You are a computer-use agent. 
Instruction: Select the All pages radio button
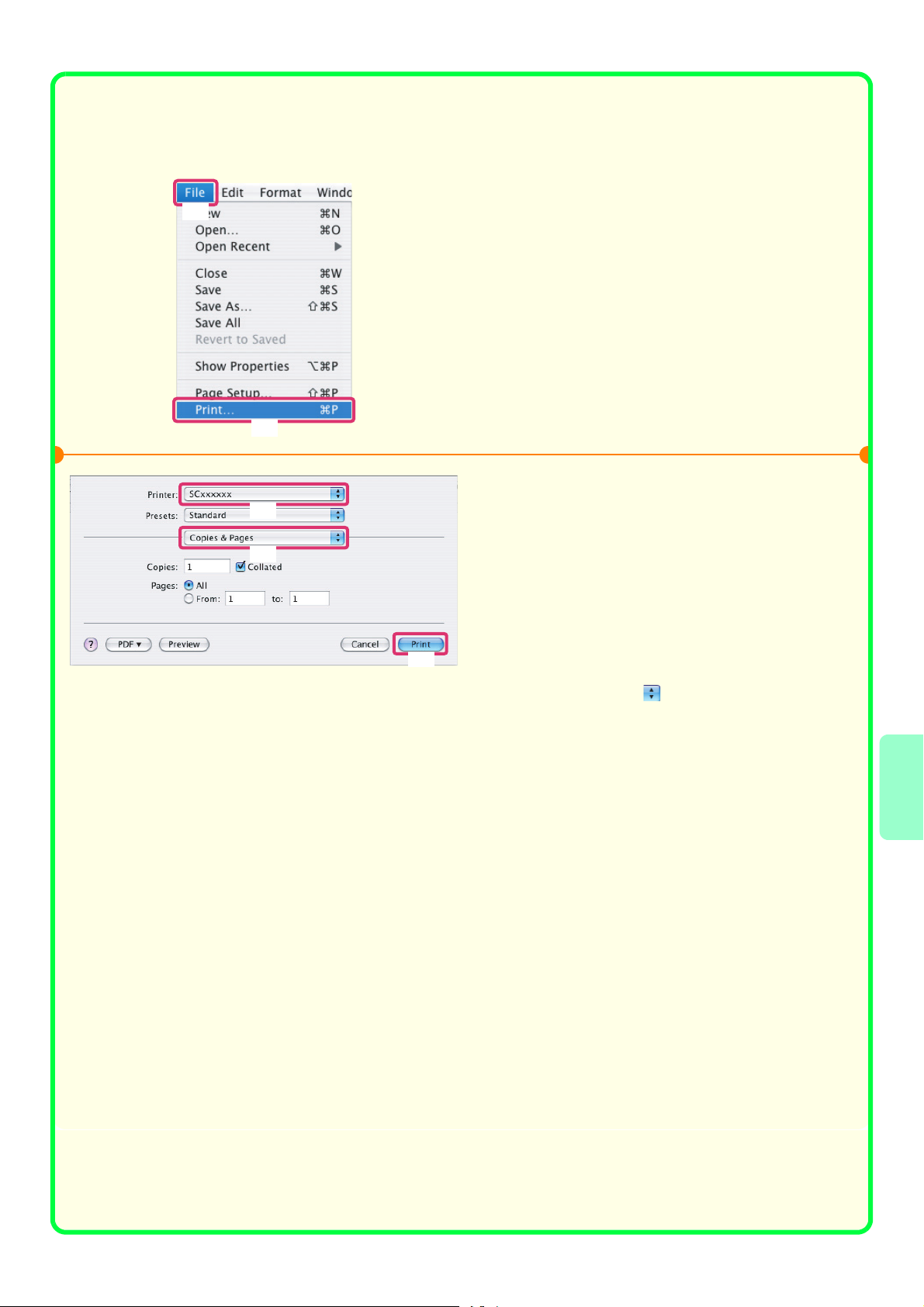tap(189, 586)
